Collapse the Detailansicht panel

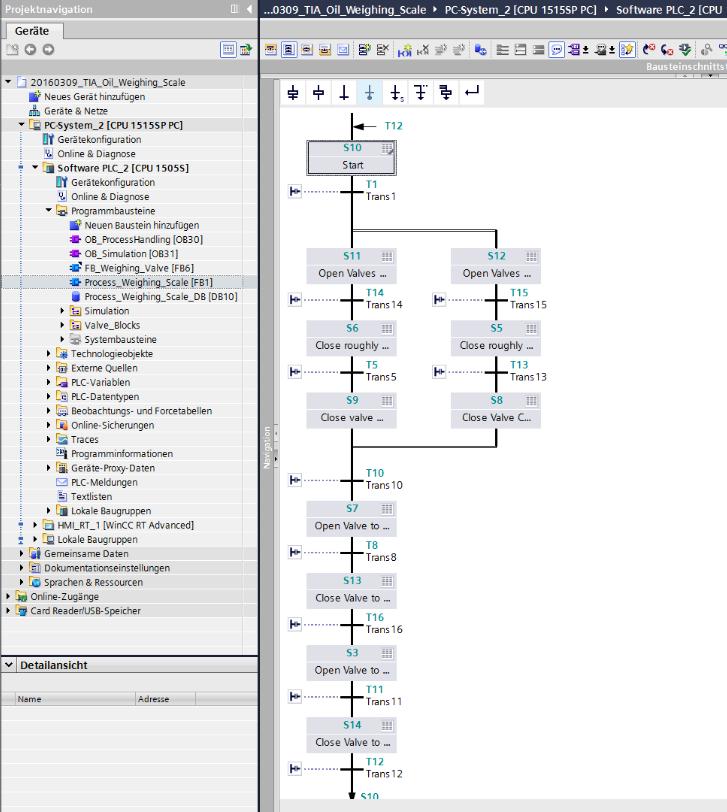(9, 664)
